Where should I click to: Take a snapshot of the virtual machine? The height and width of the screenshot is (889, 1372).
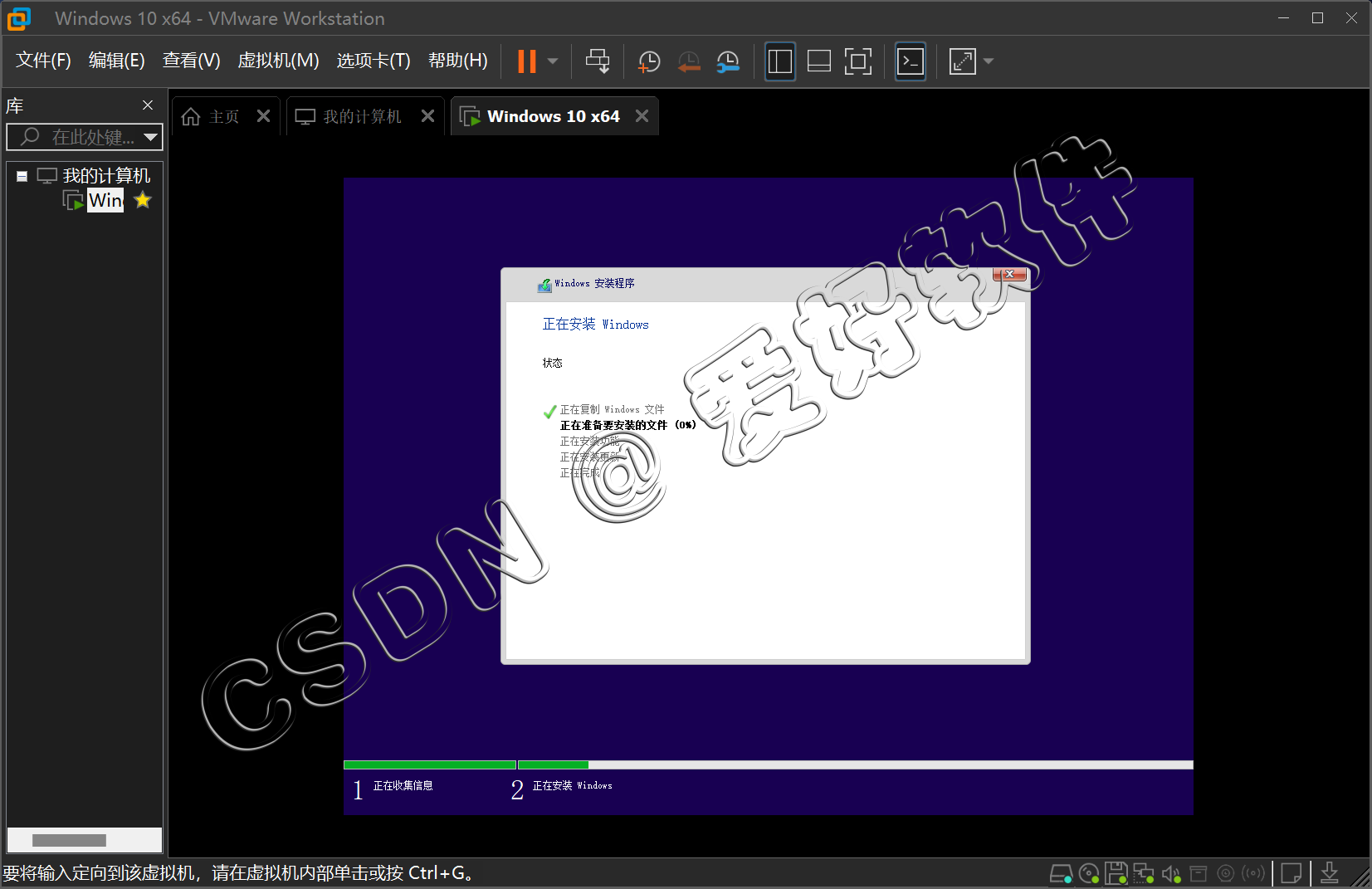[x=648, y=61]
